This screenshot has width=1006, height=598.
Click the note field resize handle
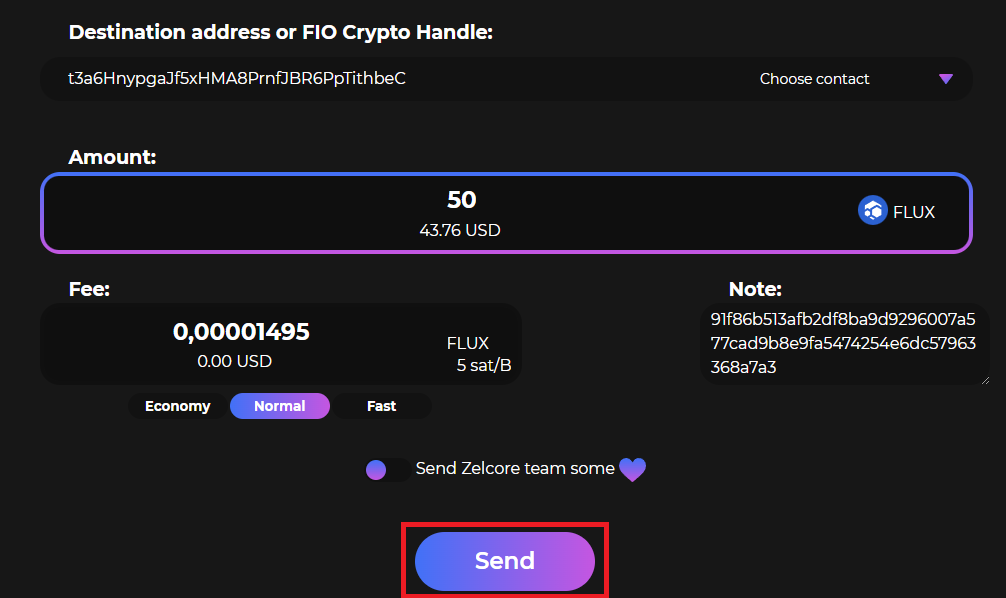tap(985, 380)
